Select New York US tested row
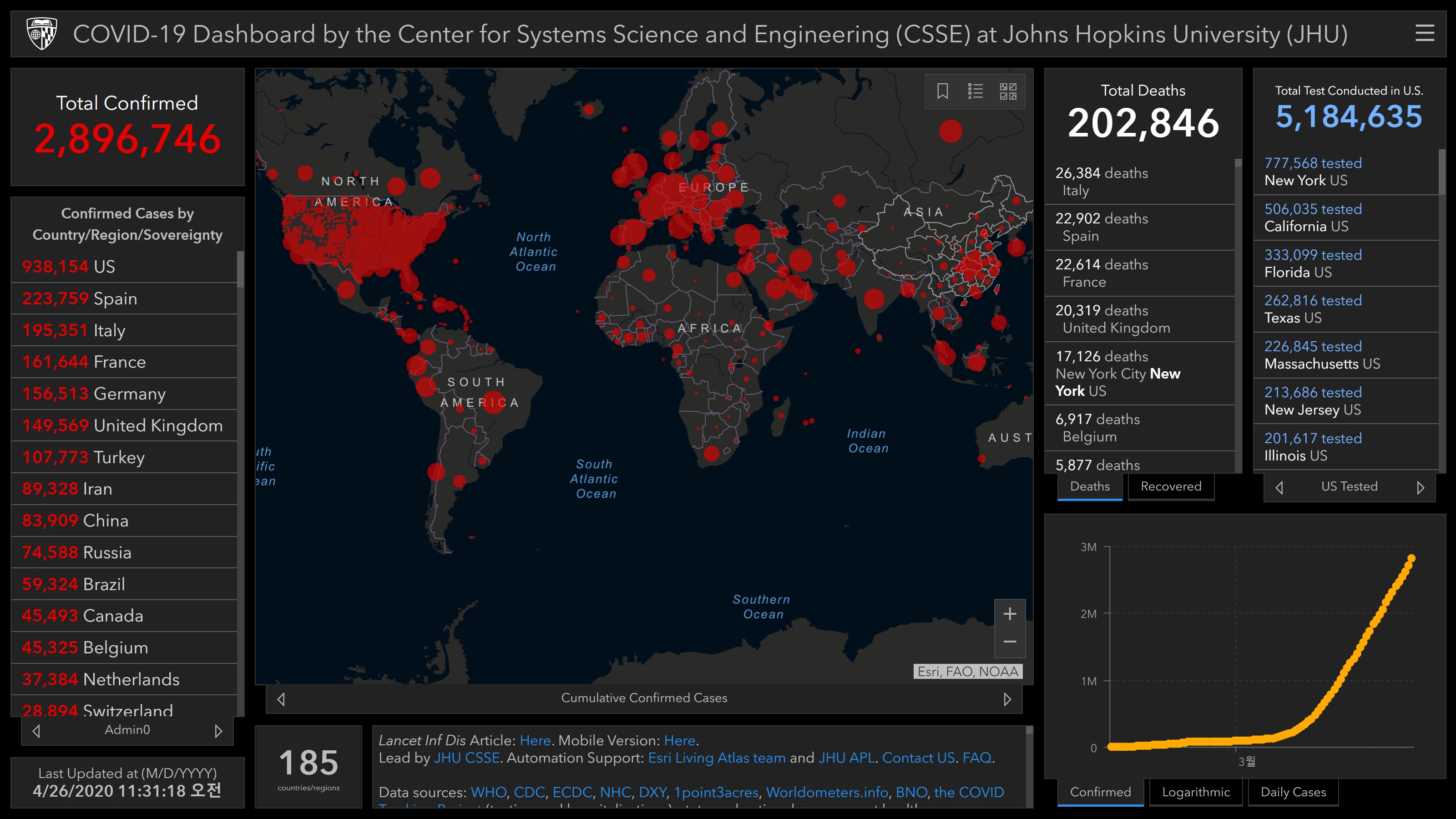Screen dimensions: 1456x819 point(1345,172)
